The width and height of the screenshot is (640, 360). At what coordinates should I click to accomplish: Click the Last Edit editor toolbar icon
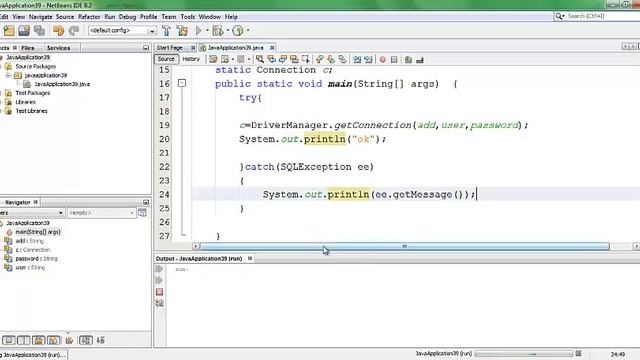coord(213,60)
